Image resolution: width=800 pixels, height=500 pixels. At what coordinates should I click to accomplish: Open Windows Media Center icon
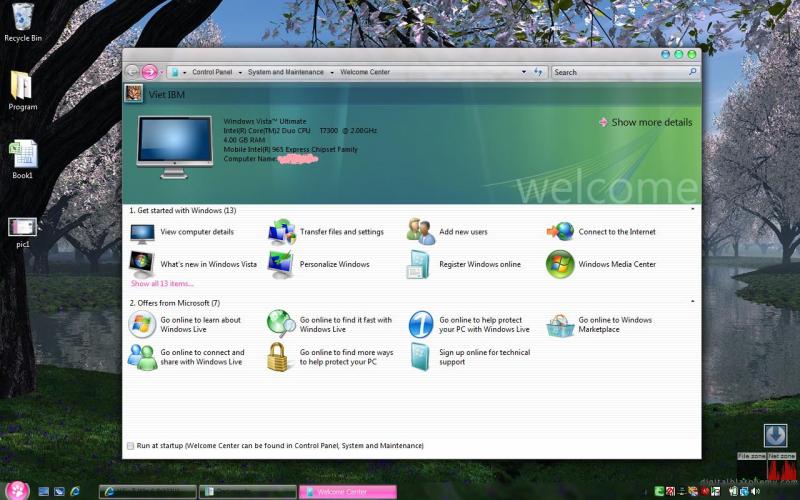pos(560,264)
